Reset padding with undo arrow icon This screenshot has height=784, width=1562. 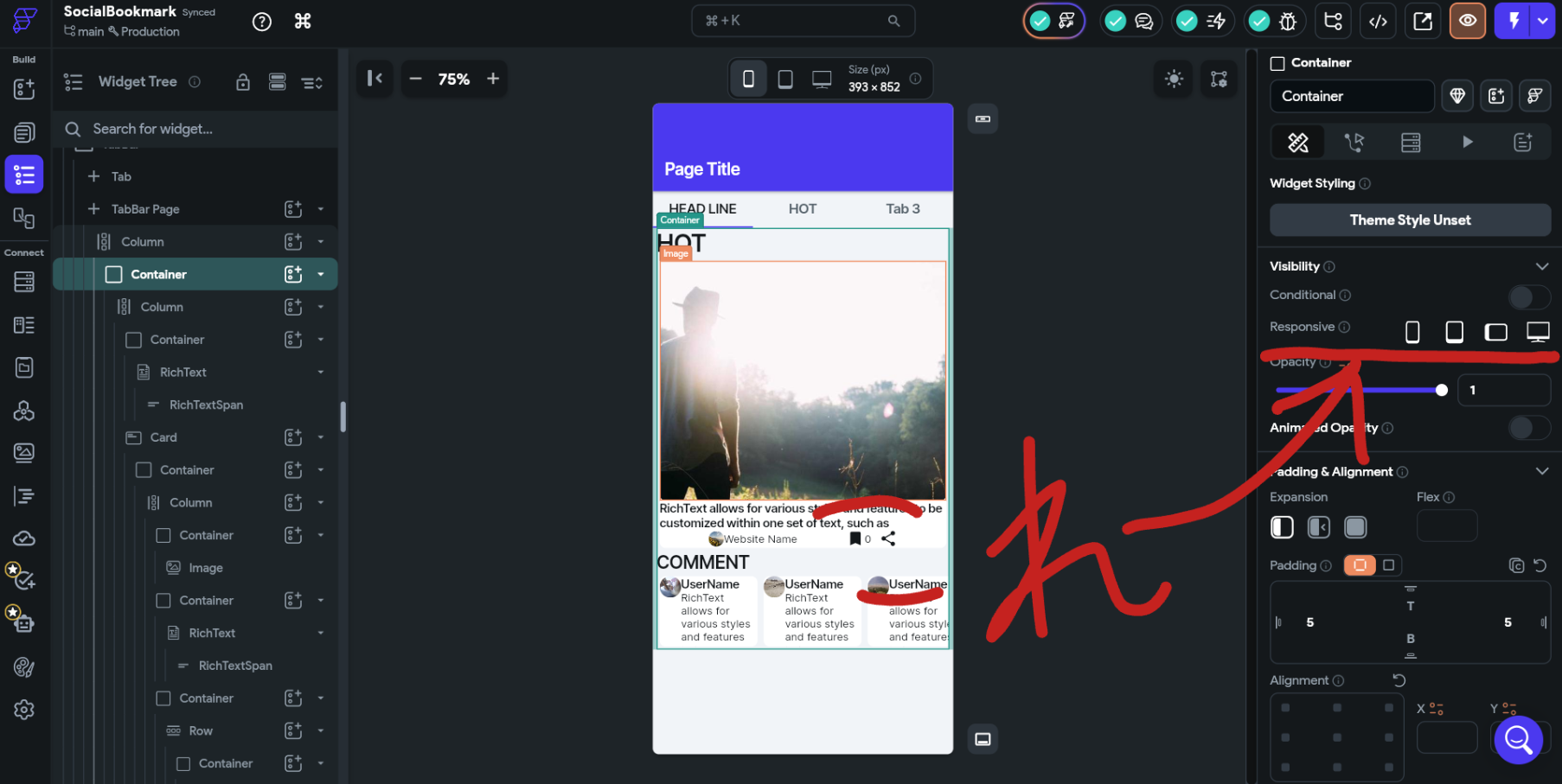tap(1540, 565)
